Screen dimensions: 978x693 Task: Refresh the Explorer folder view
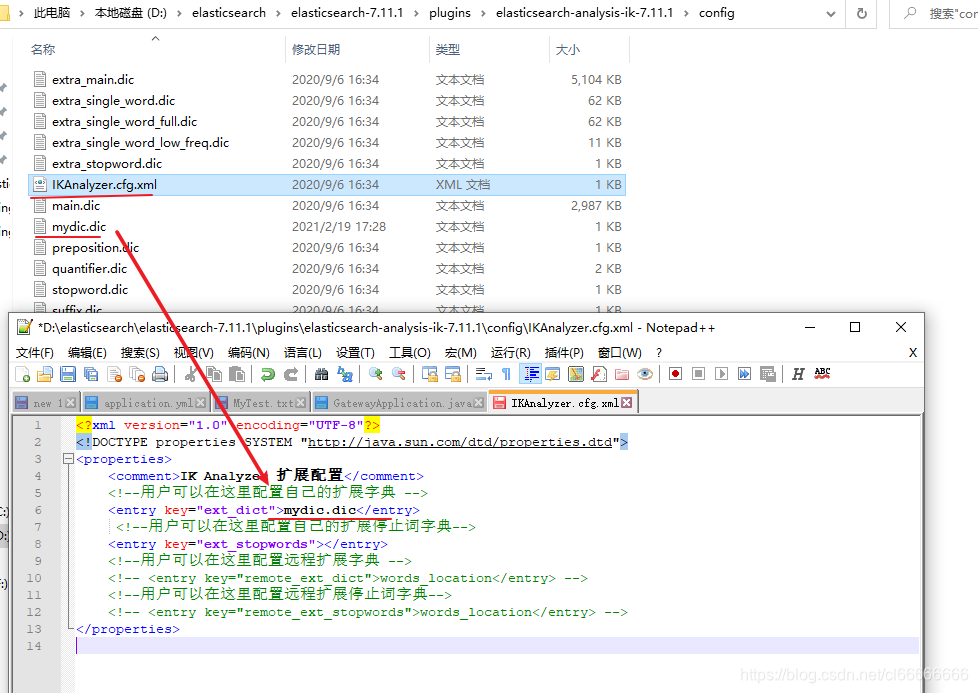coord(862,14)
